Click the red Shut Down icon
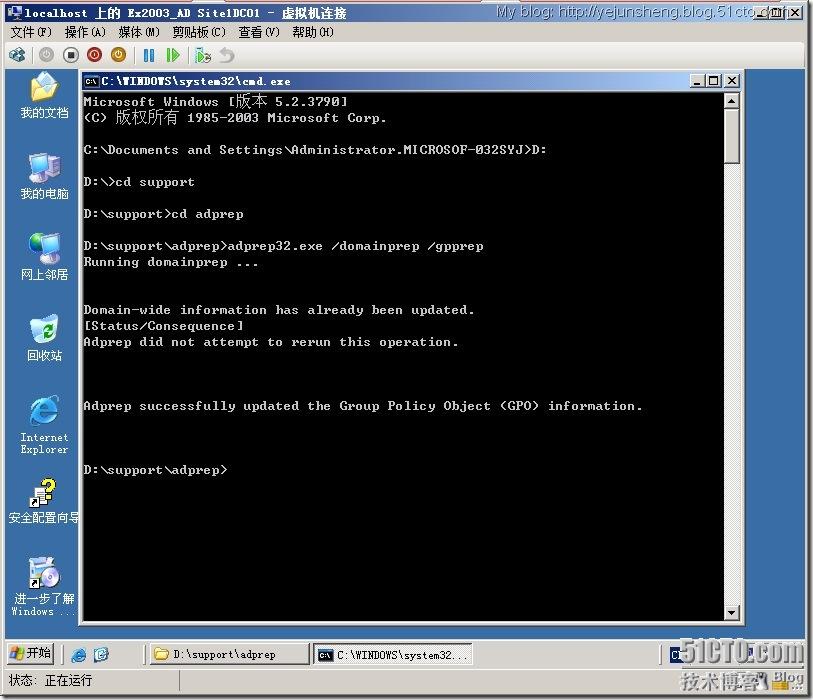 (94, 55)
